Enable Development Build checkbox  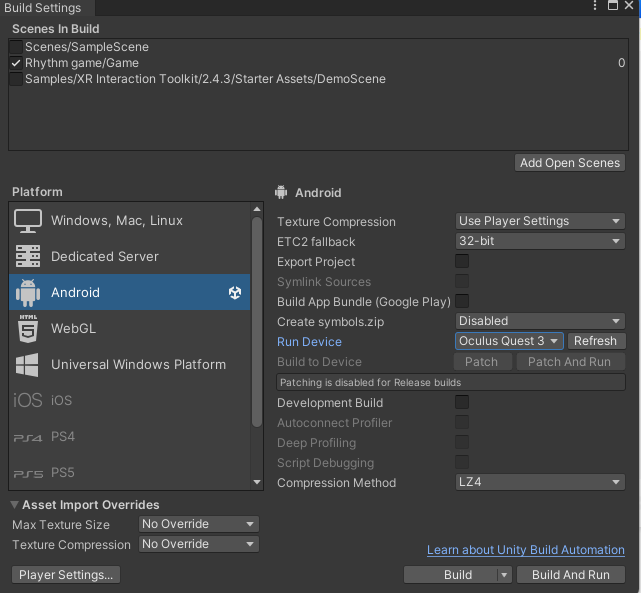462,402
